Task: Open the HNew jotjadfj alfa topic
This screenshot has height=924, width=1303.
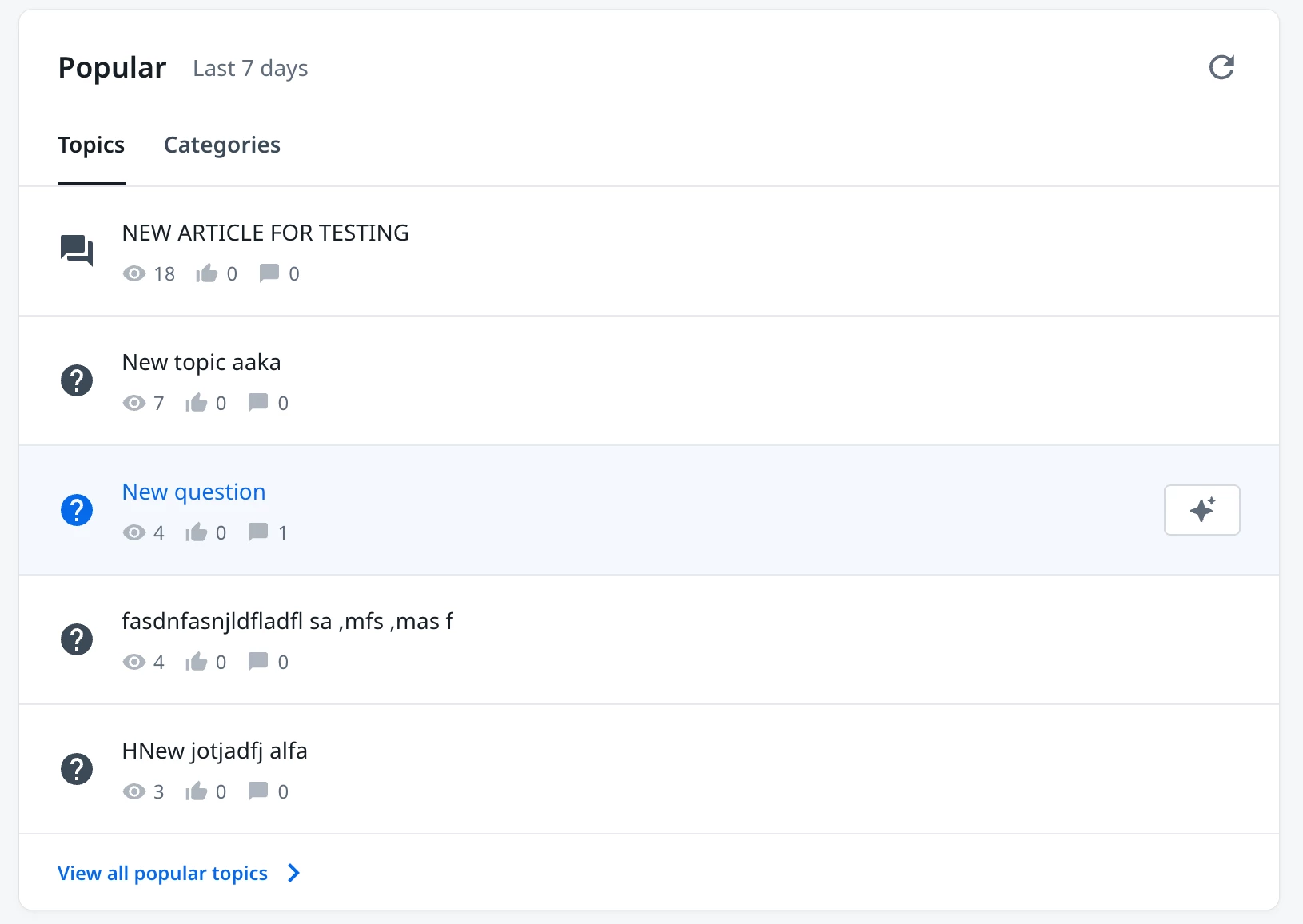Action: [x=214, y=751]
